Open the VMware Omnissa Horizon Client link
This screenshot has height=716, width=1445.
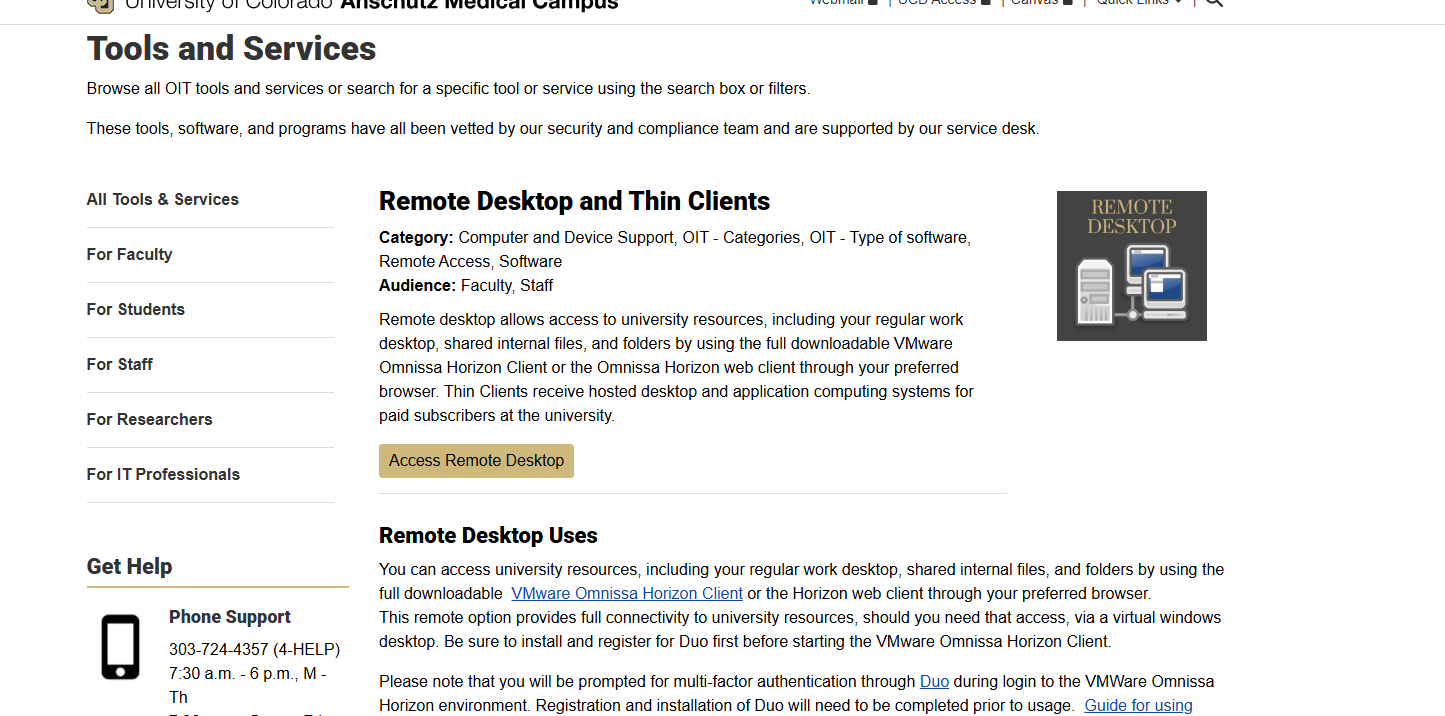coord(627,593)
